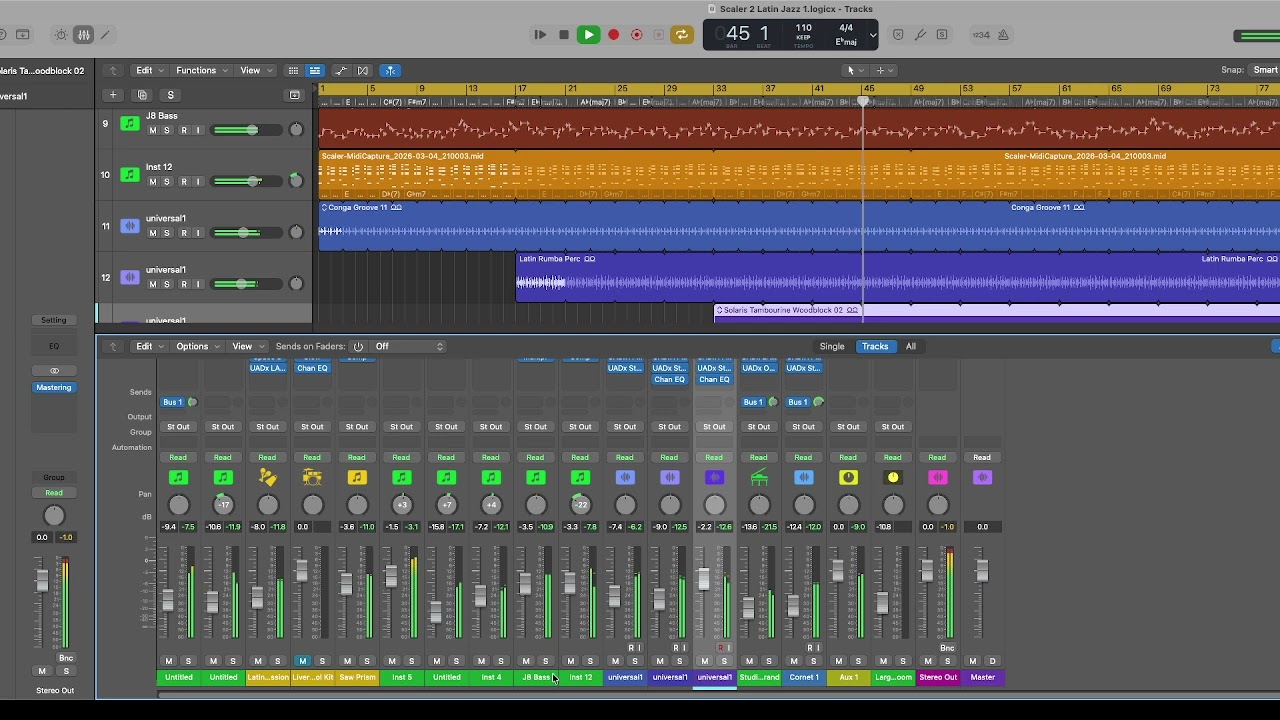This screenshot has width=1280, height=720.
Task: Click the Bus 1 send on Cornet 1 strip
Action: 798,402
